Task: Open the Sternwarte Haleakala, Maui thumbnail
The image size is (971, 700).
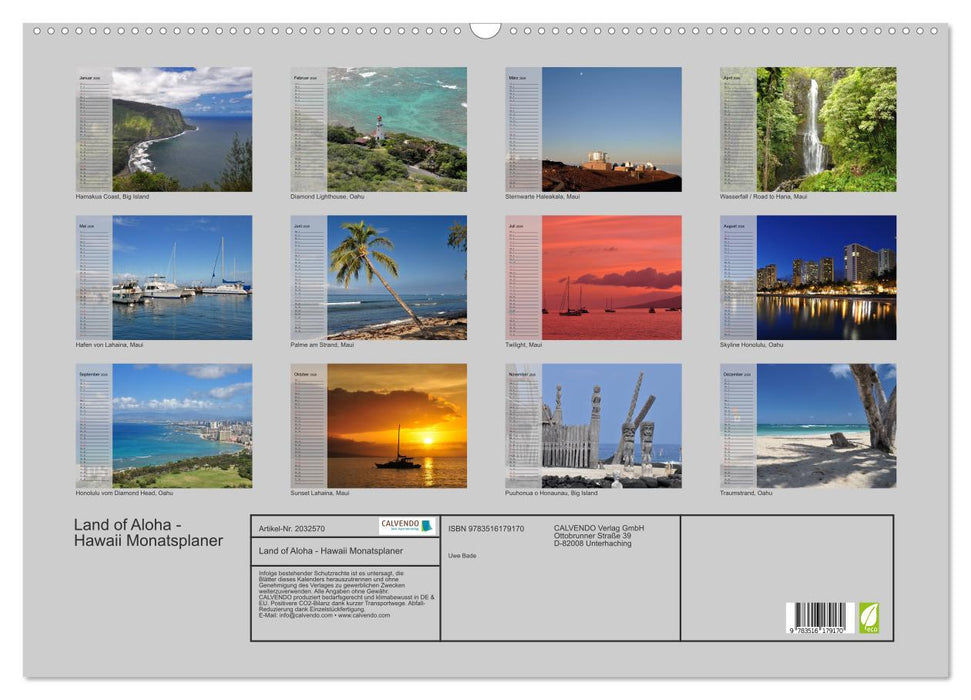Action: (611, 129)
